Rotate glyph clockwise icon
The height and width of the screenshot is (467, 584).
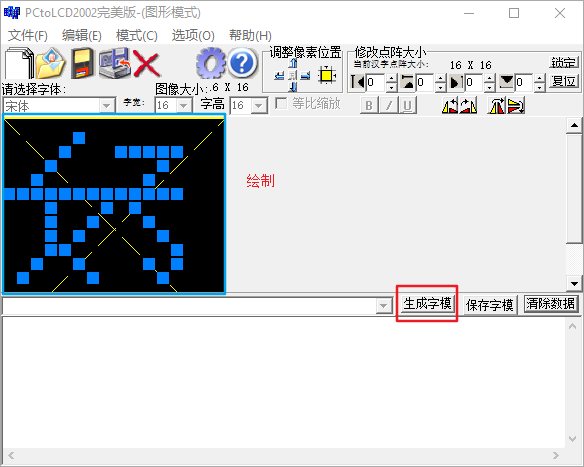coord(468,105)
